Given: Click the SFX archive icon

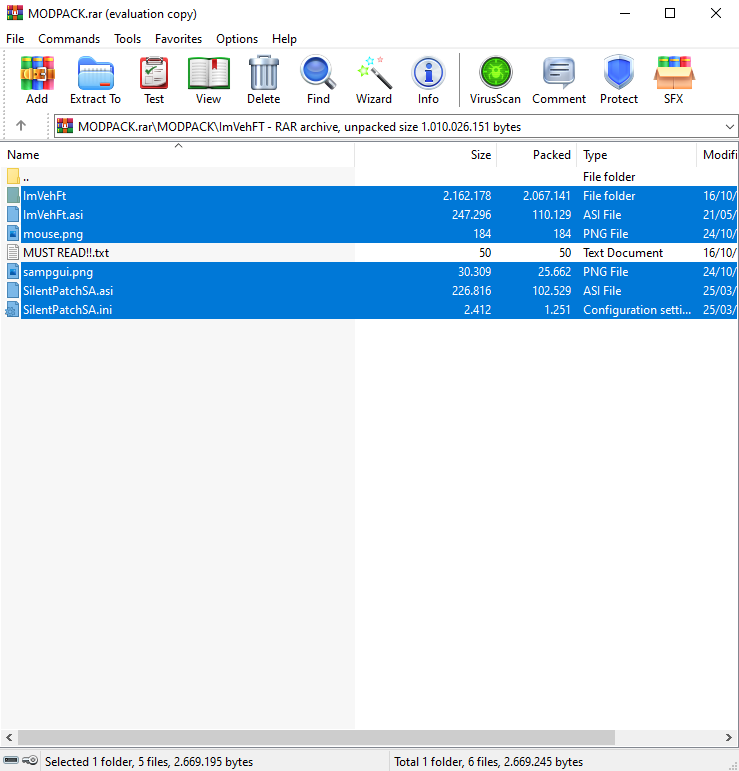Looking at the screenshot, I should coord(674,73).
